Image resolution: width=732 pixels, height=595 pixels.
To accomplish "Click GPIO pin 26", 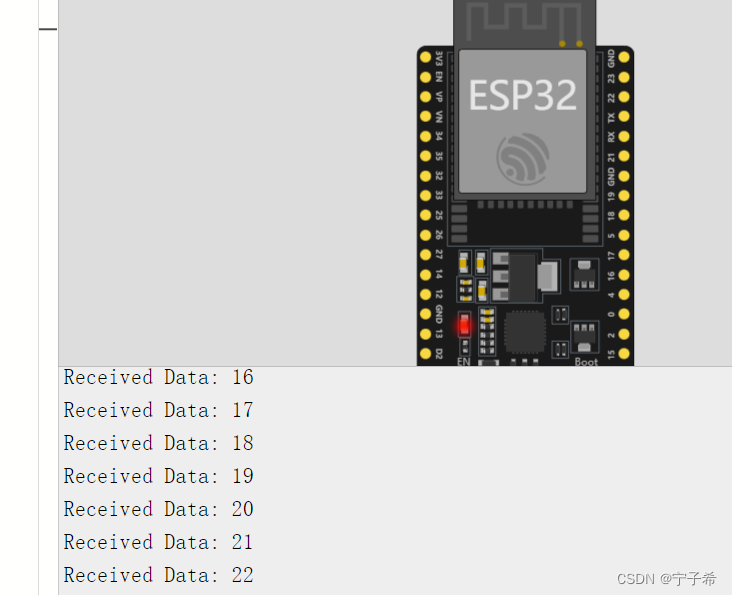I will pyautogui.click(x=425, y=235).
